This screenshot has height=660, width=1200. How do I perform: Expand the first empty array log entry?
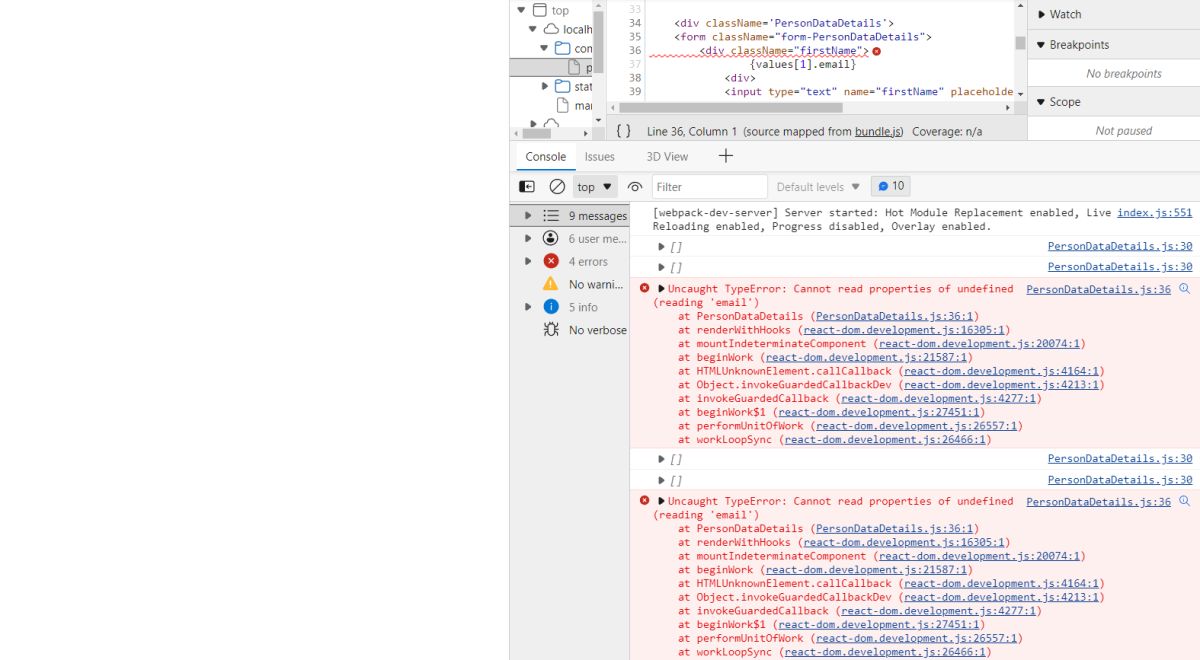tap(662, 246)
